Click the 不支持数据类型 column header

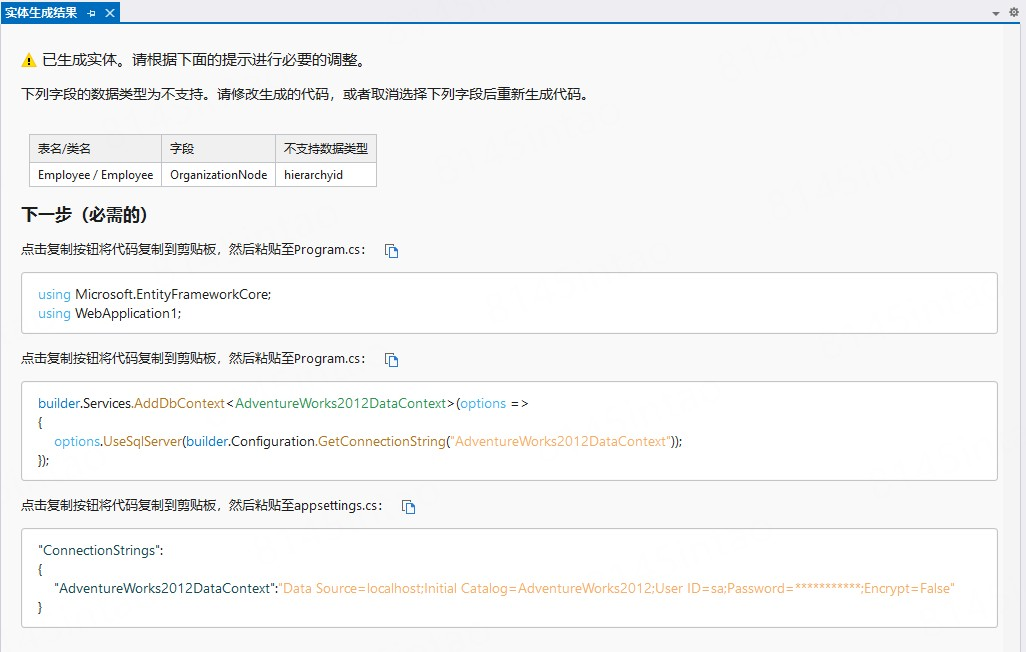325,148
